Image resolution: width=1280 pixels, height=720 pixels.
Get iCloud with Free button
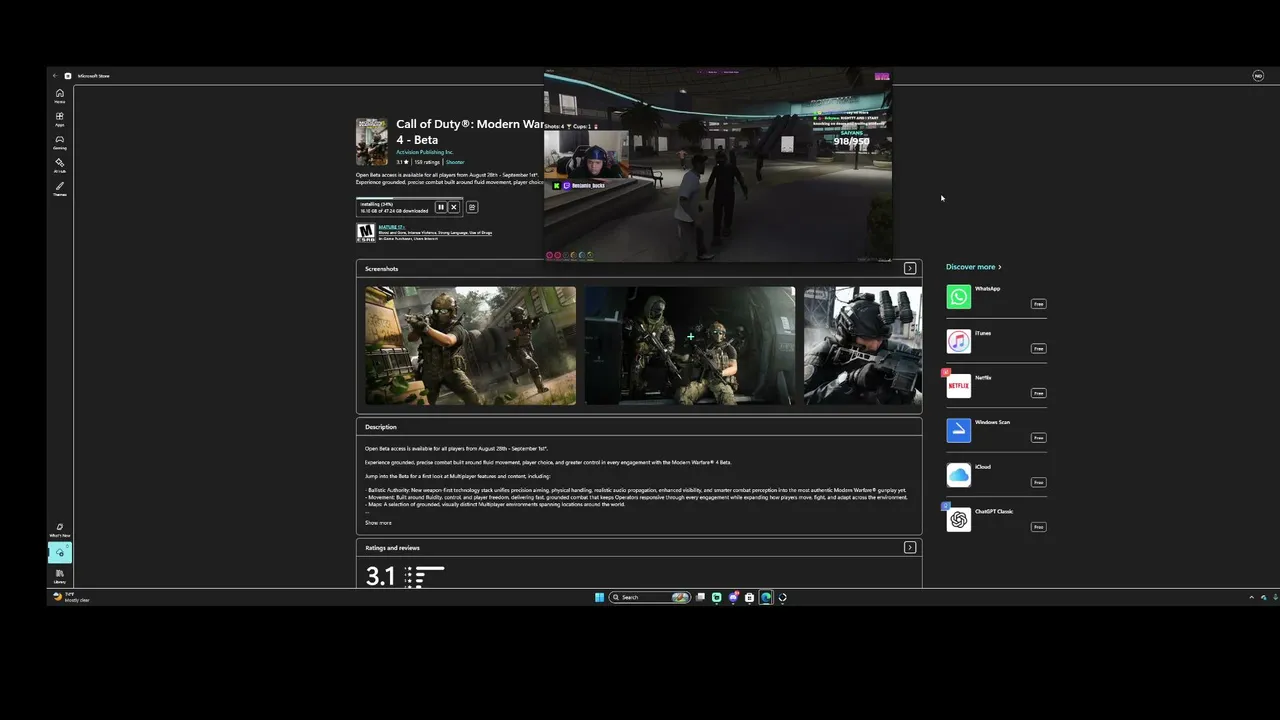(1039, 482)
